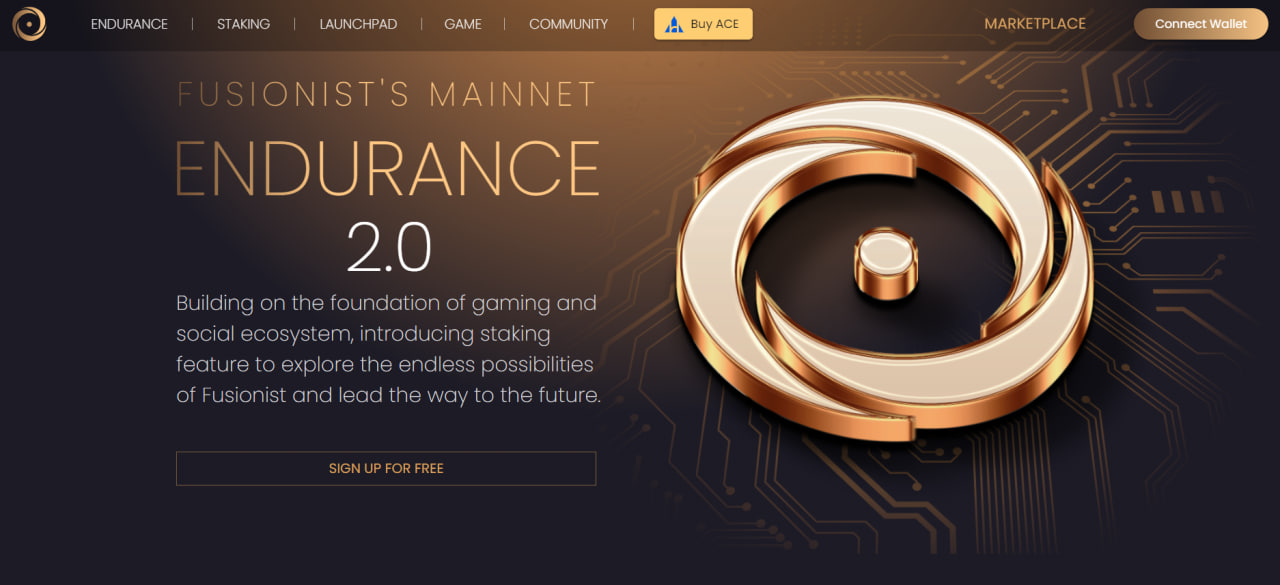Click the Fusionist ring logo in header
The image size is (1280, 585).
pyautogui.click(x=29, y=24)
